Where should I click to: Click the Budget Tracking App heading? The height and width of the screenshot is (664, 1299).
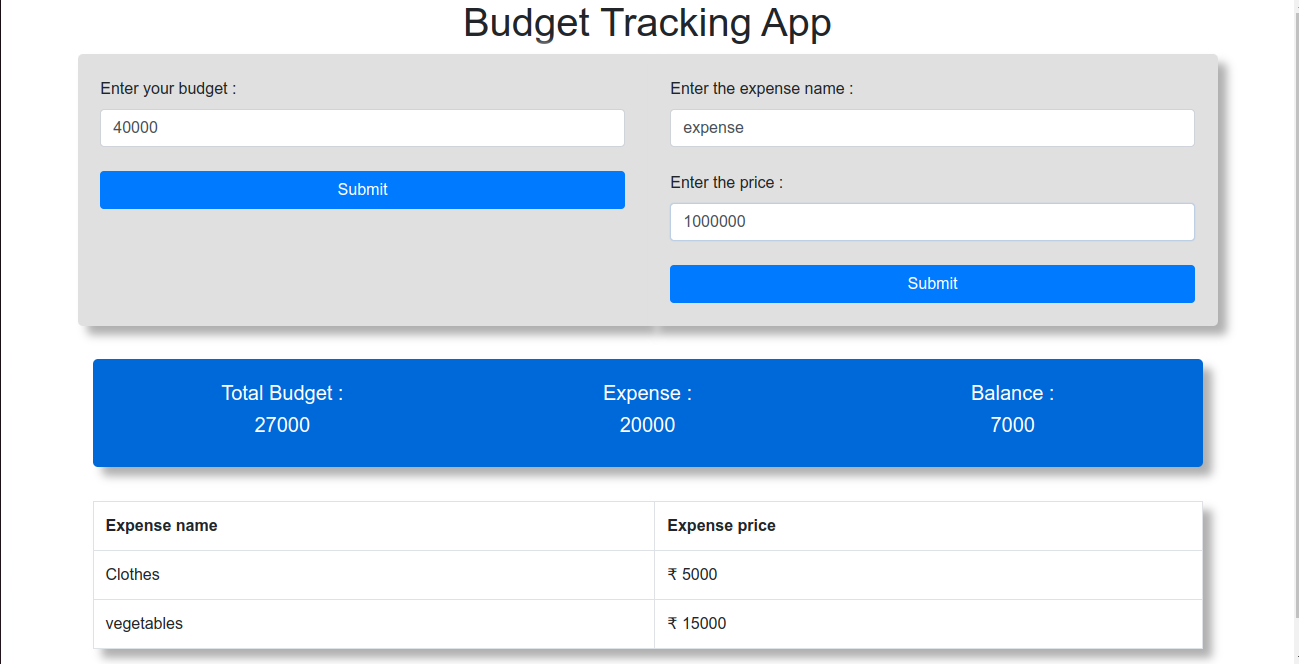pos(648,23)
